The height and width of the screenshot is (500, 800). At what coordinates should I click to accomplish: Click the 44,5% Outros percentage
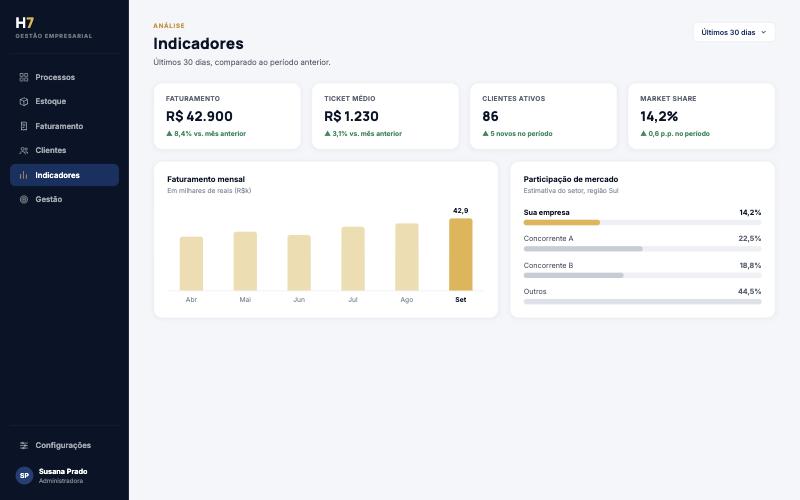(749, 291)
